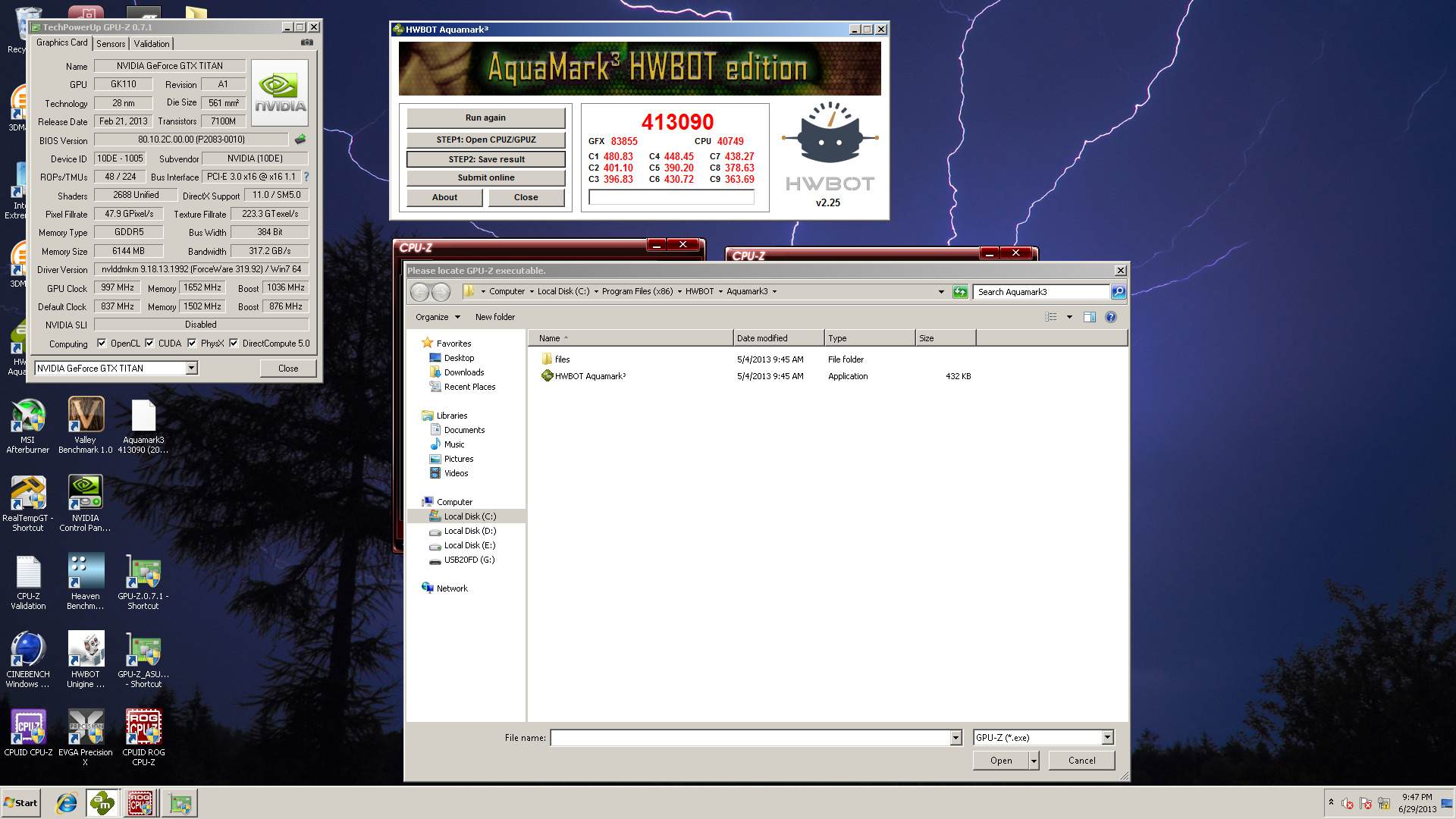Click the refresh icon beside the address bar
Image resolution: width=1456 pixels, height=819 pixels.
click(960, 292)
